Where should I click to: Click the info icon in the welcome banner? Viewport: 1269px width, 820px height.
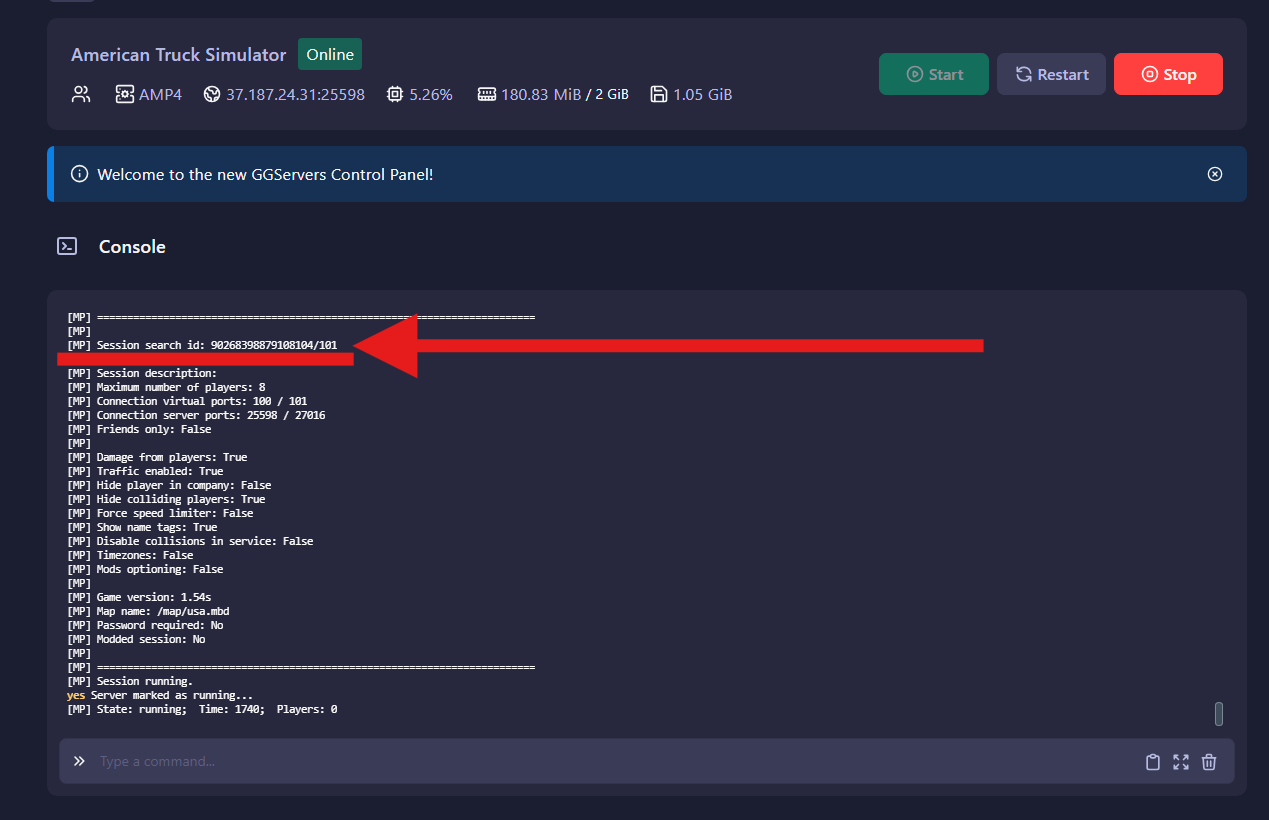click(x=79, y=173)
